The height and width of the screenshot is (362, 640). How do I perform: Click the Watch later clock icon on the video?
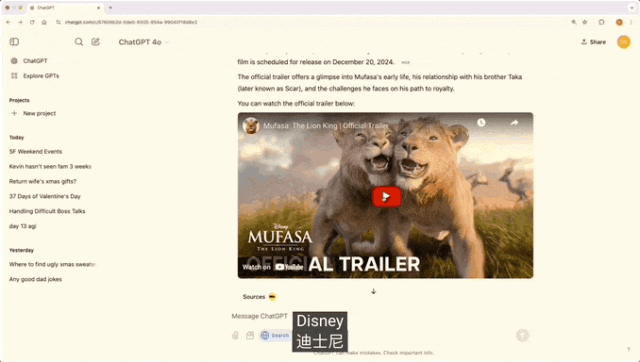(x=481, y=122)
